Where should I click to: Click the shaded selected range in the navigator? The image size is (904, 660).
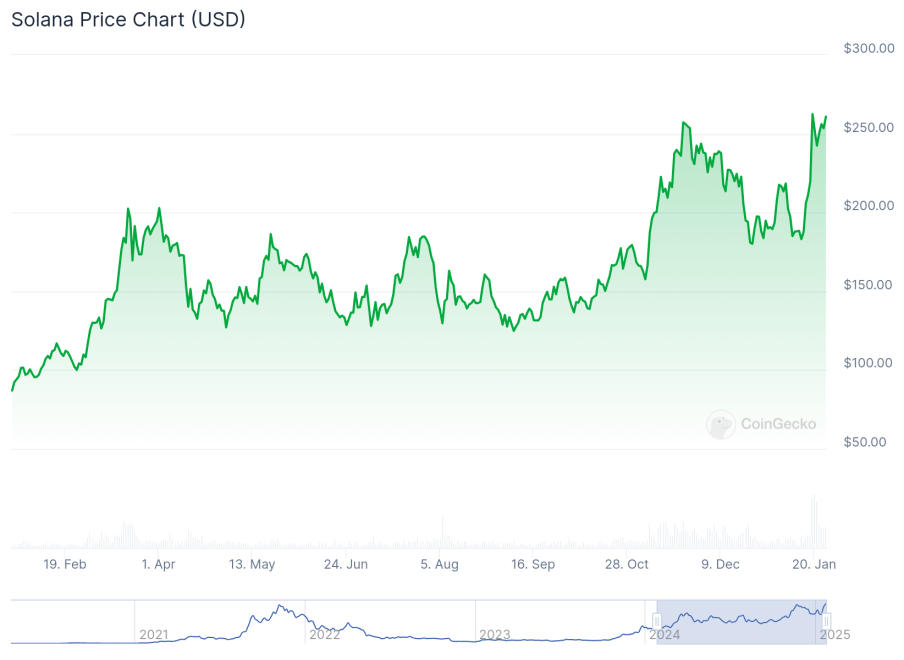(x=742, y=621)
